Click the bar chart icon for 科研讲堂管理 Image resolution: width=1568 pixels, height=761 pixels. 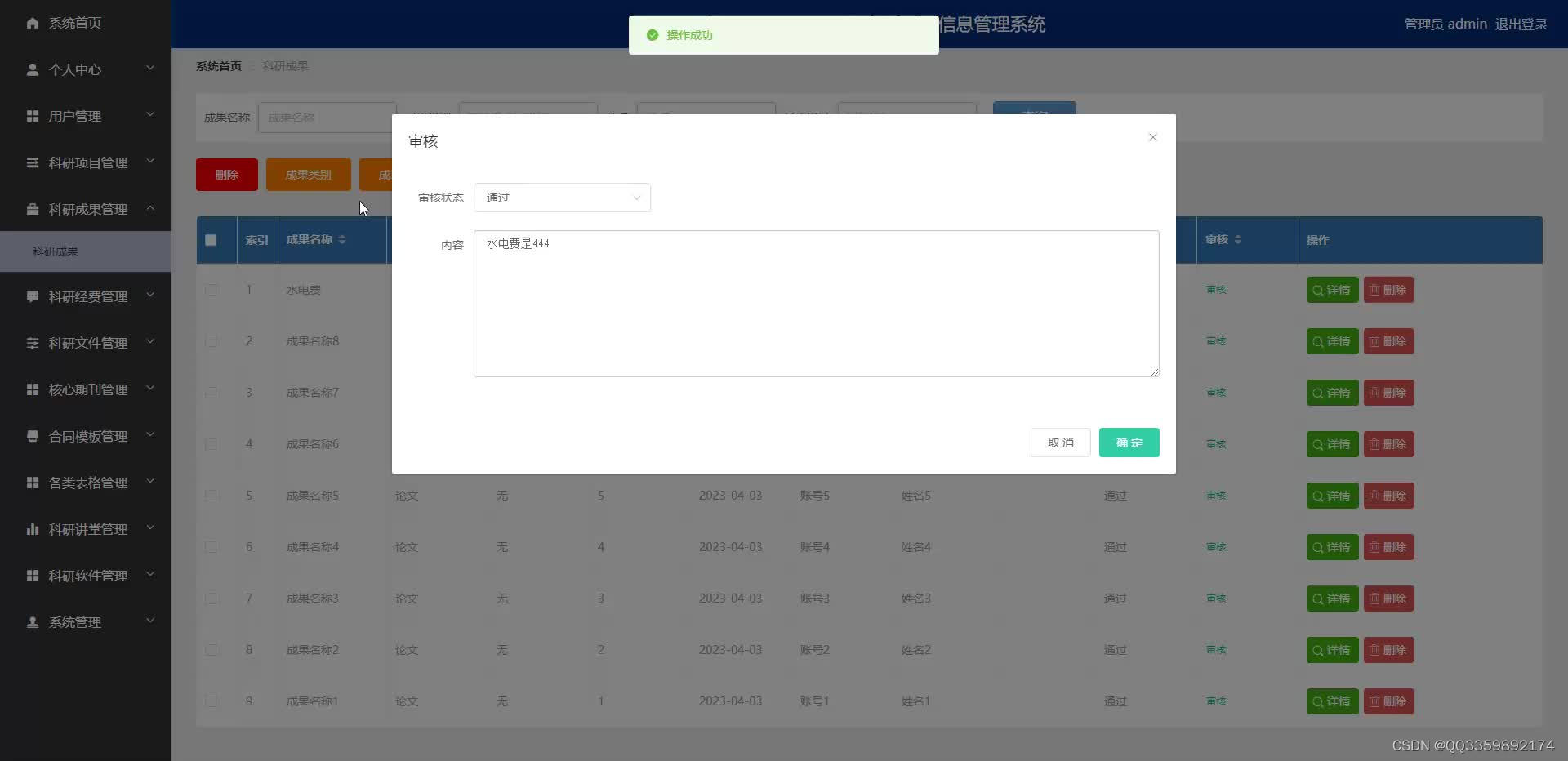33,529
